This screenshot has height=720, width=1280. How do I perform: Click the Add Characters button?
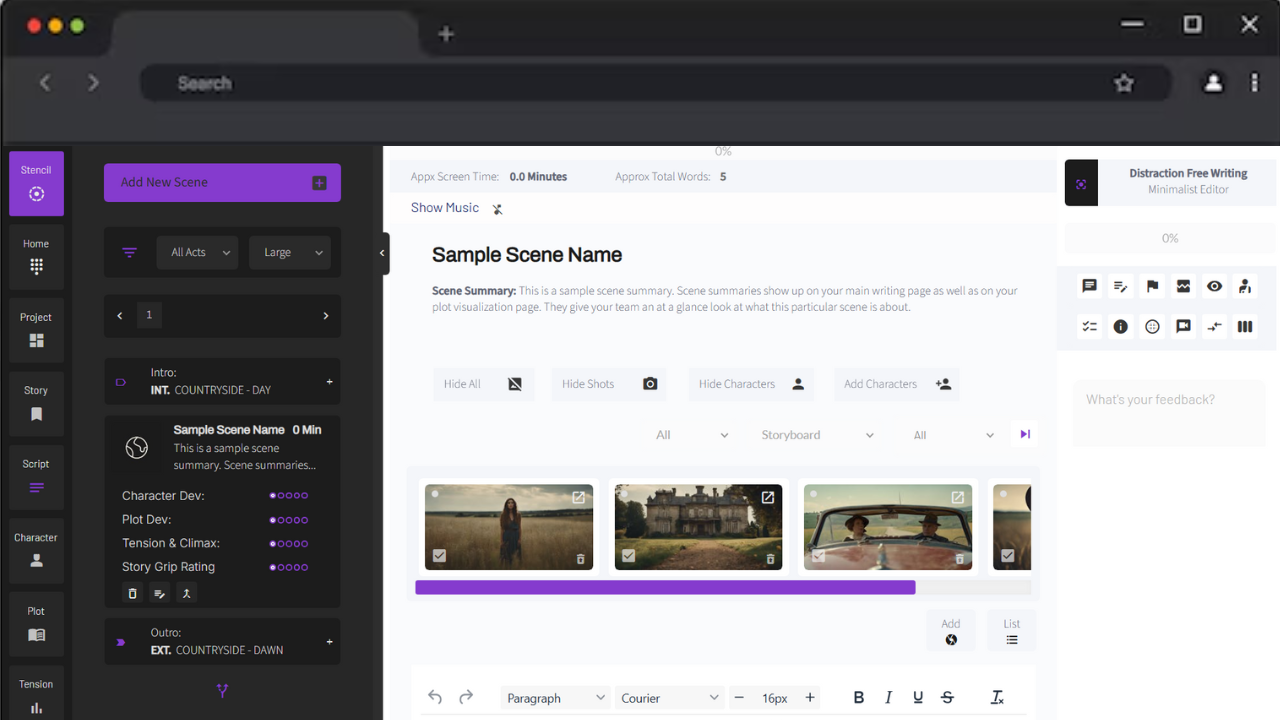[897, 384]
